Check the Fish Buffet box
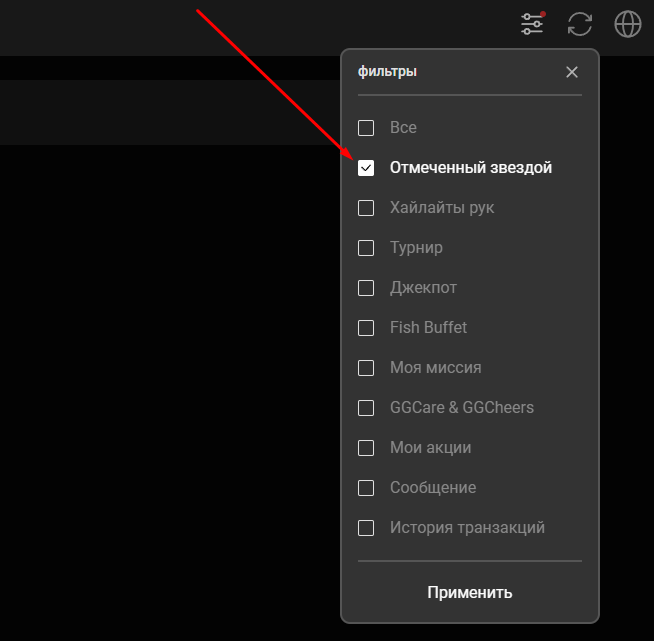The height and width of the screenshot is (641, 654). tap(366, 328)
